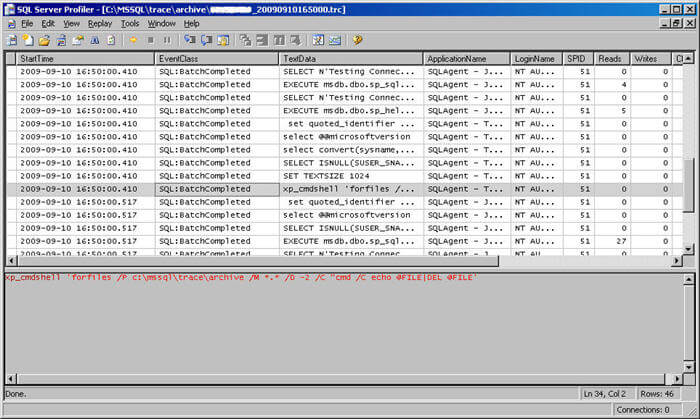
Task: Click the Help question mark icon
Action: (x=357, y=41)
